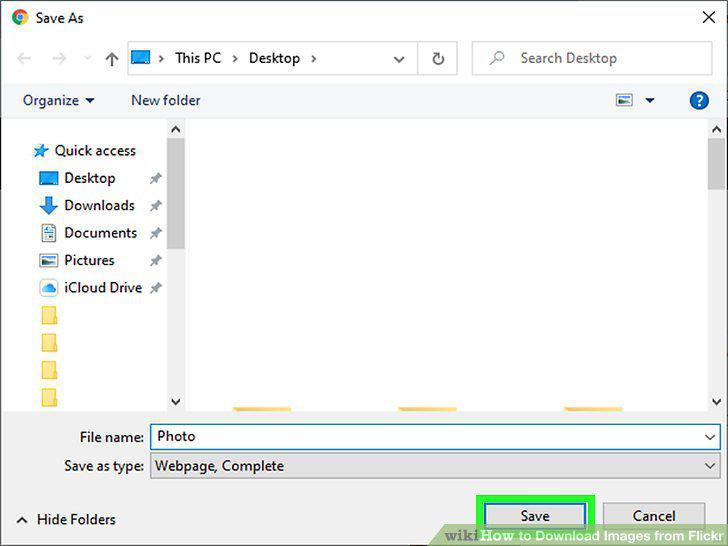Select This PC in the breadcrumb path

(x=198, y=58)
